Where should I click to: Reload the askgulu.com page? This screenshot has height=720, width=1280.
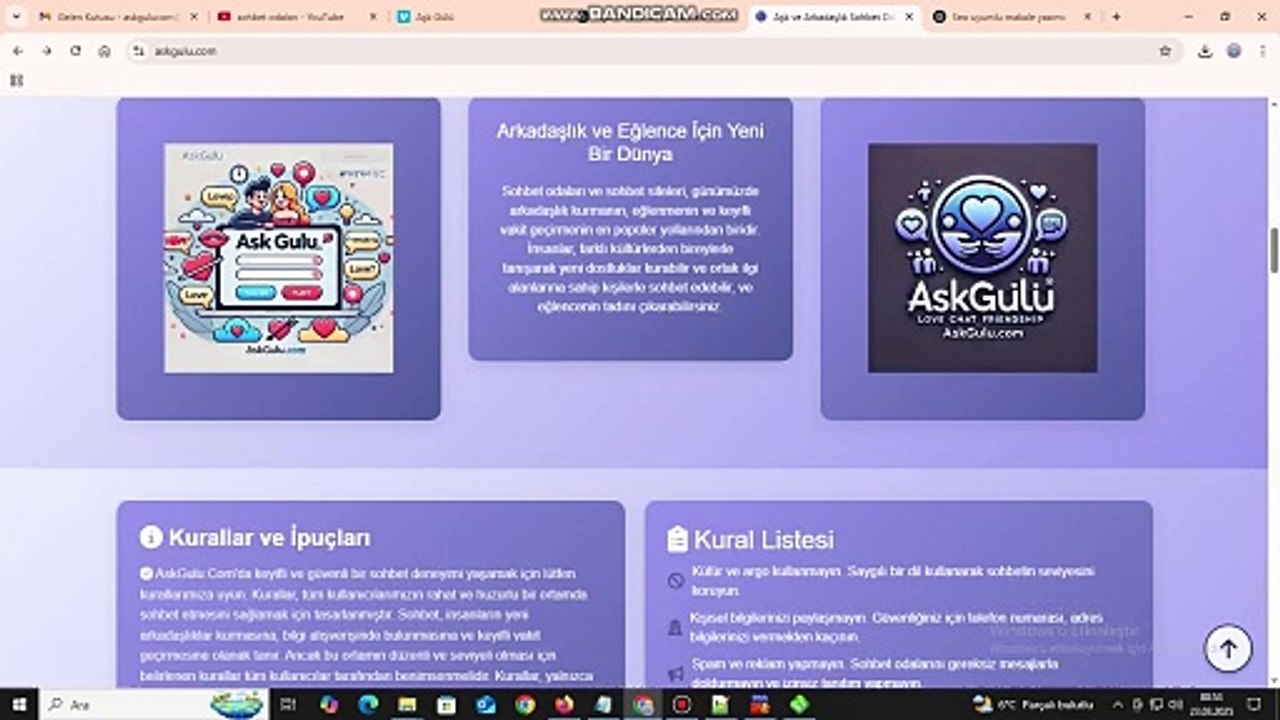(x=75, y=51)
